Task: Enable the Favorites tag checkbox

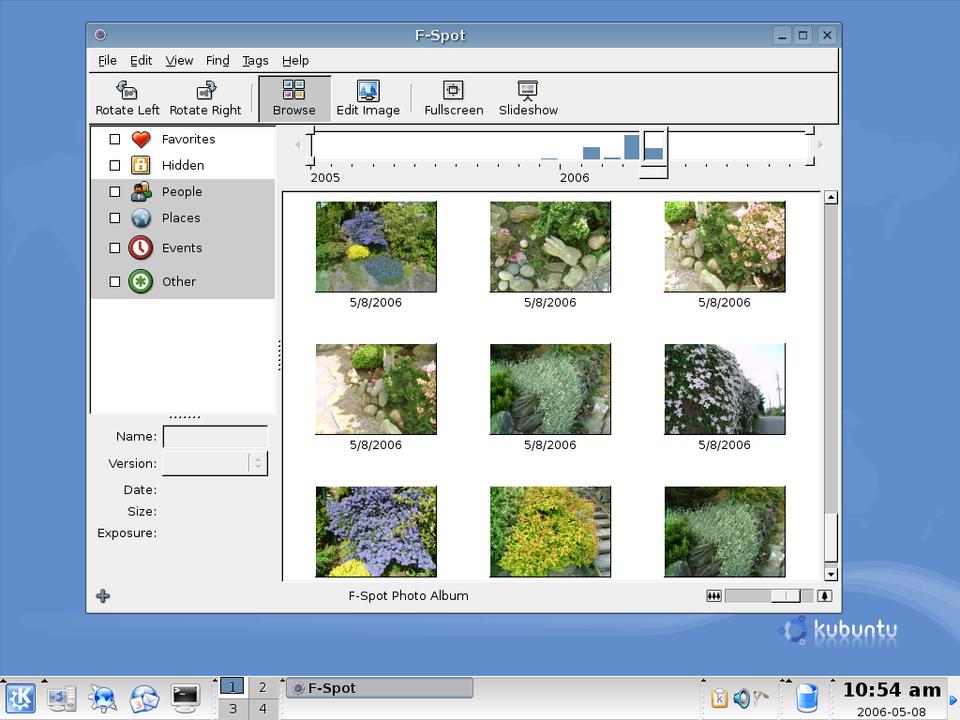Action: coord(115,140)
